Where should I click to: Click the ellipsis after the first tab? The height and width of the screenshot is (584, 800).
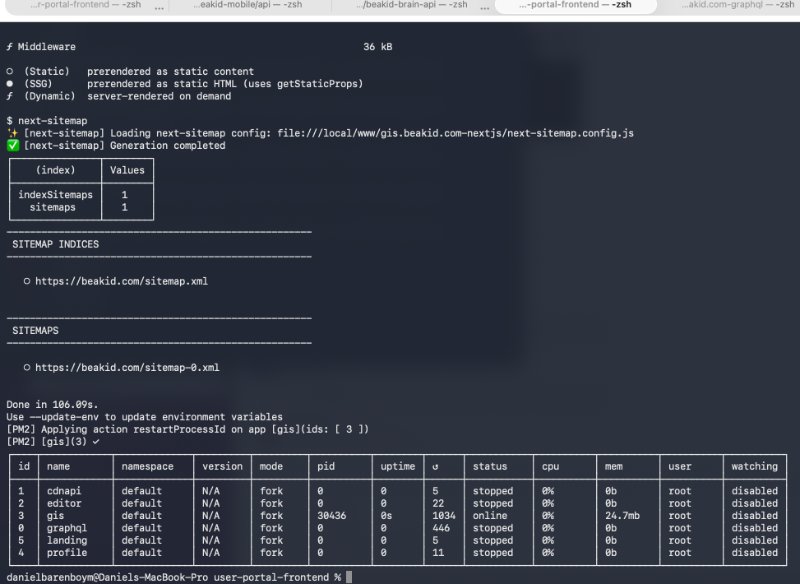[159, 7]
